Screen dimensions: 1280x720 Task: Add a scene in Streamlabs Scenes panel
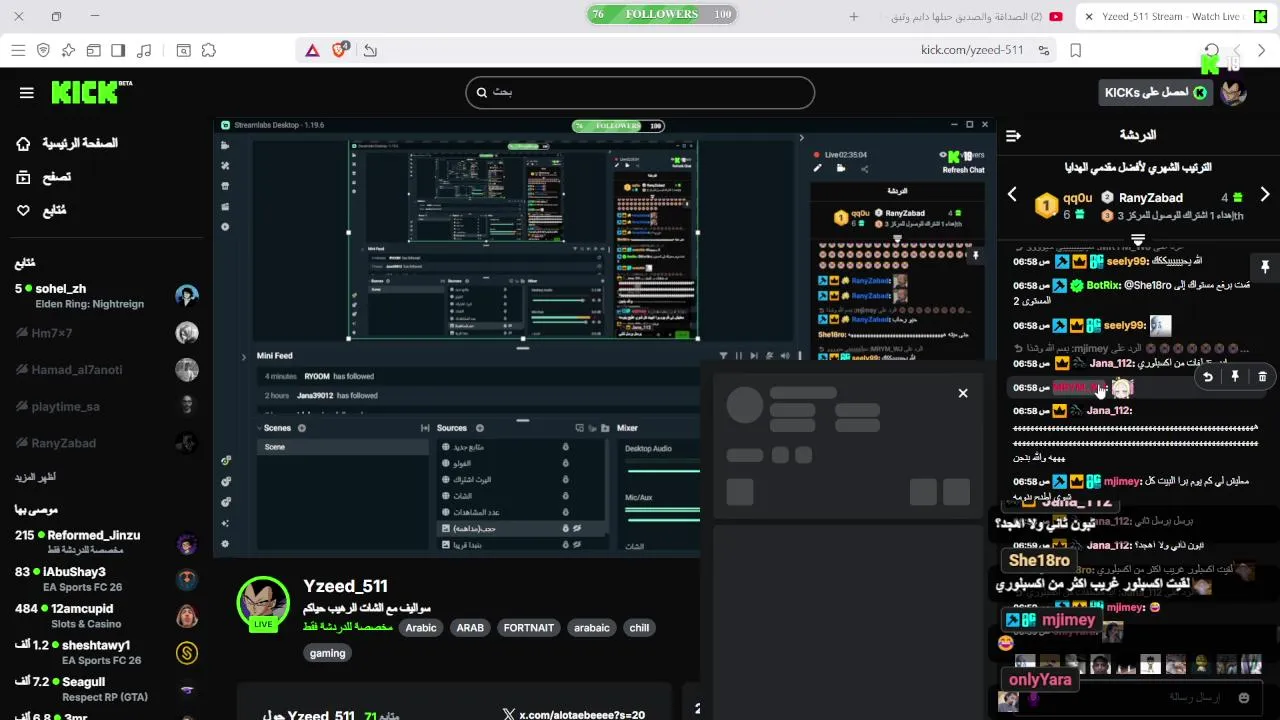tap(302, 428)
